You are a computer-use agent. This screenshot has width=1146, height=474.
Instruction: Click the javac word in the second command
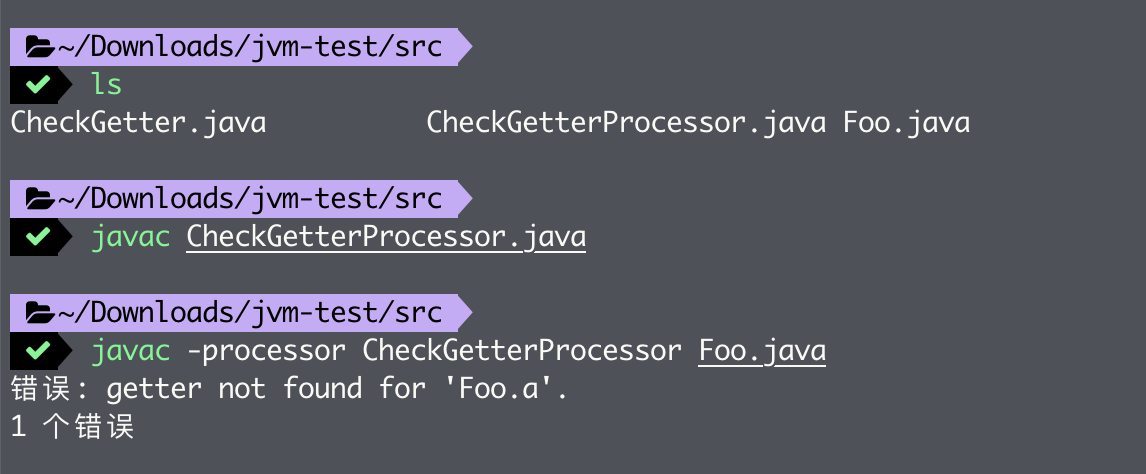pyautogui.click(x=130, y=237)
